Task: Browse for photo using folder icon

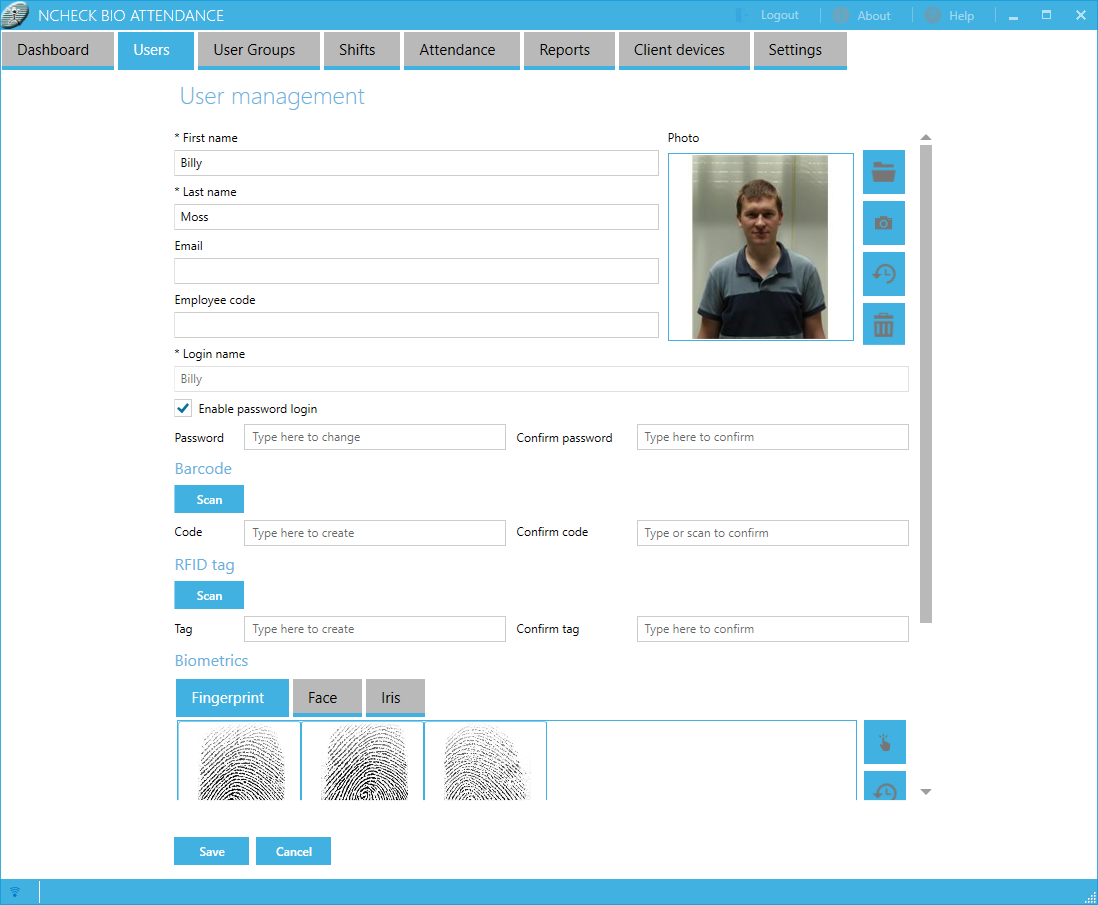Action: pyautogui.click(x=883, y=172)
